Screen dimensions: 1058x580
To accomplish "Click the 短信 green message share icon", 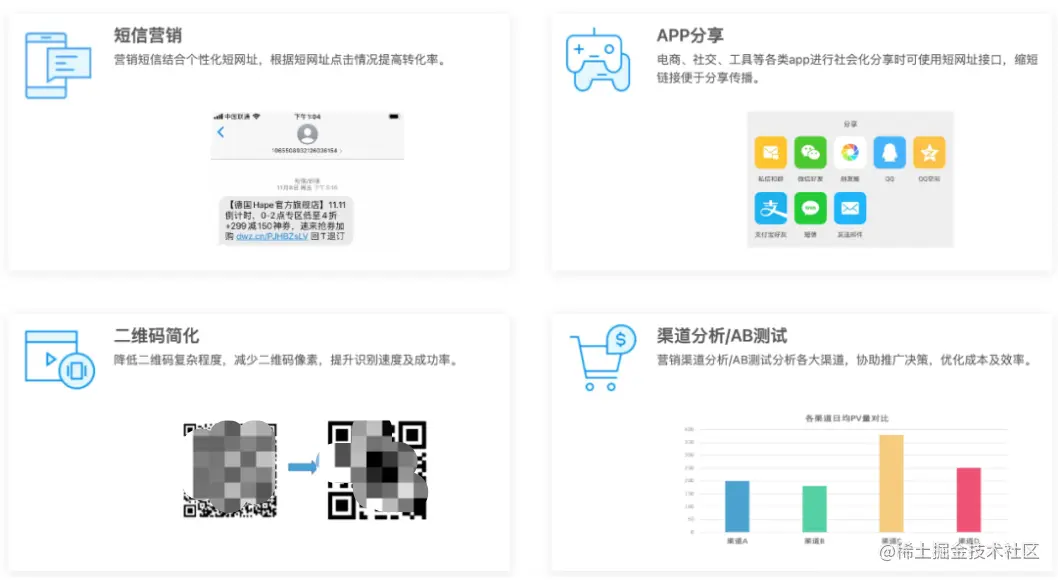I will [x=810, y=208].
